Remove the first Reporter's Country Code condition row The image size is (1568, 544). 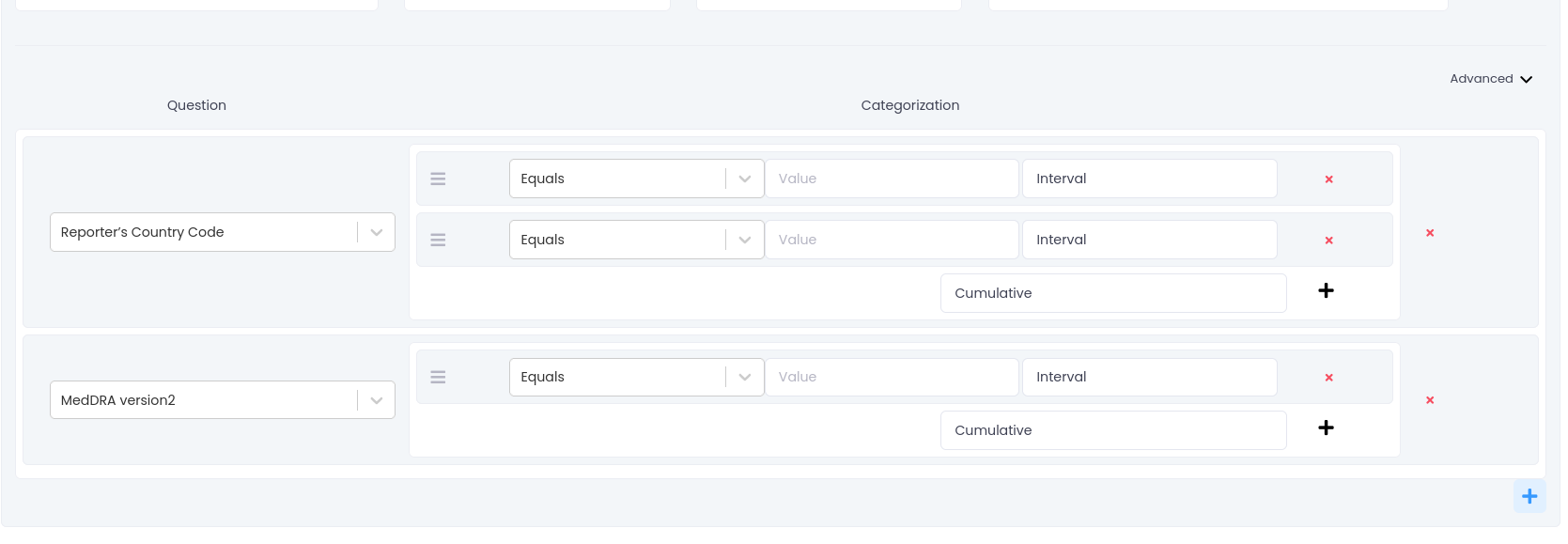[x=1328, y=179]
